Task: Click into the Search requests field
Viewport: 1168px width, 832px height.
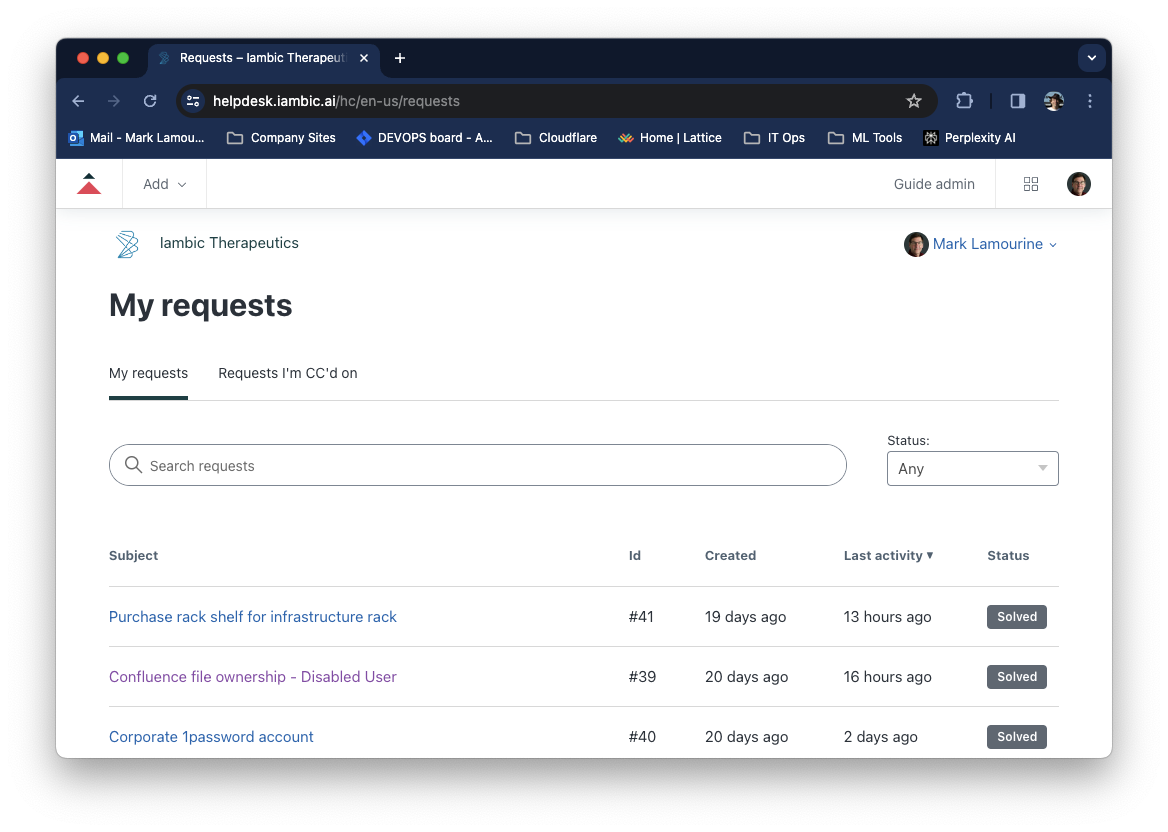Action: click(x=478, y=466)
